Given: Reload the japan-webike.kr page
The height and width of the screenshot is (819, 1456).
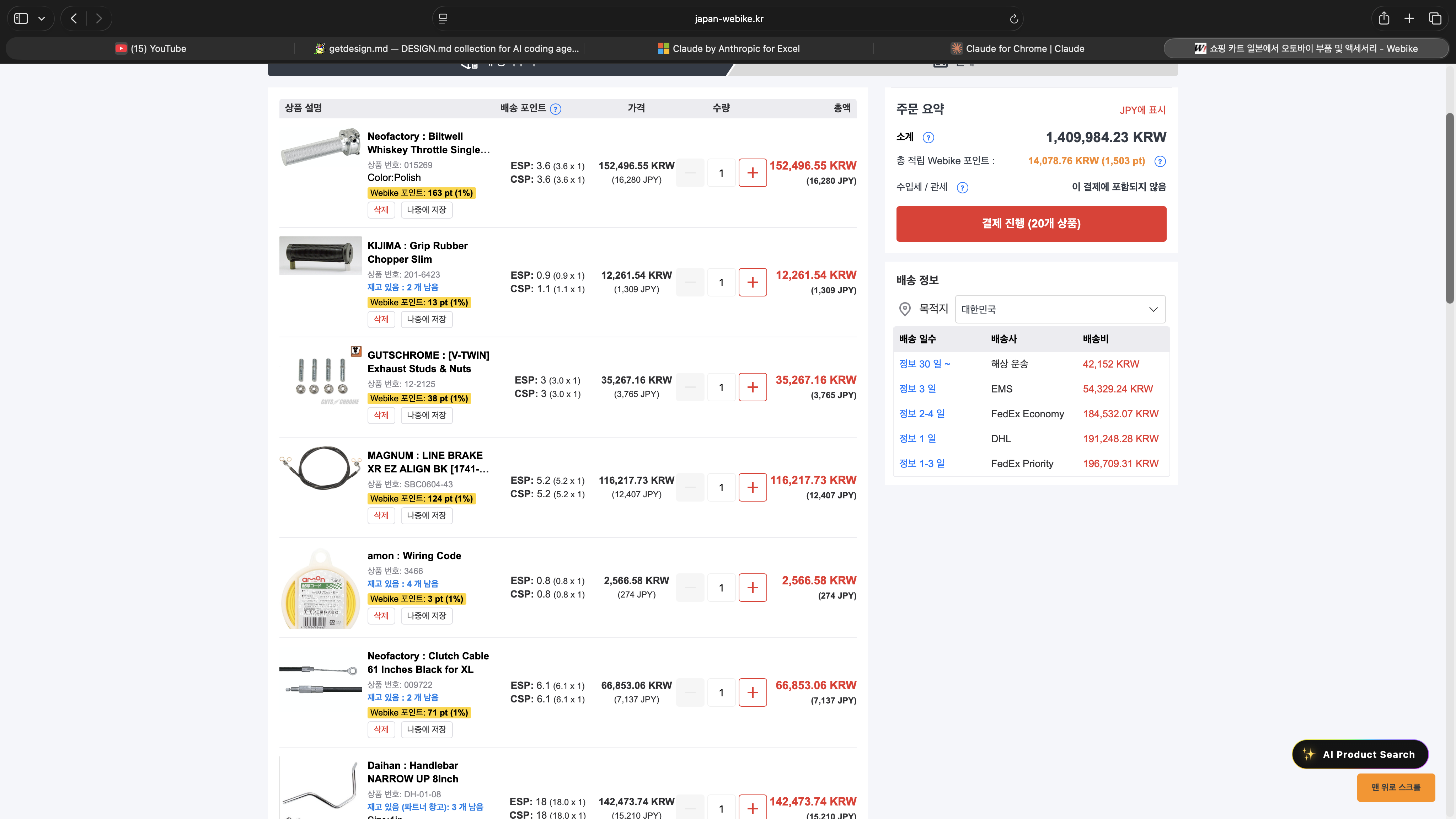Looking at the screenshot, I should 1014,18.
